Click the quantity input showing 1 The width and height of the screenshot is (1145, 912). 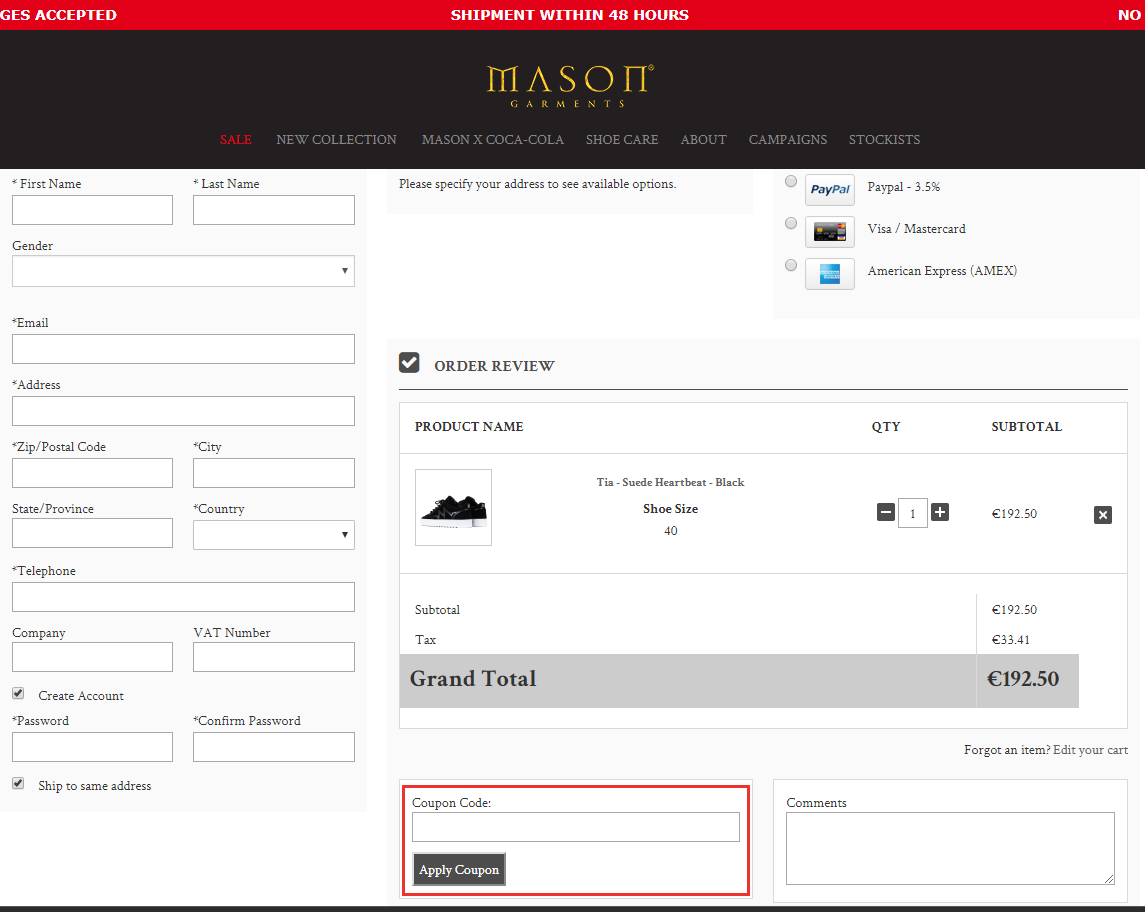(x=913, y=513)
